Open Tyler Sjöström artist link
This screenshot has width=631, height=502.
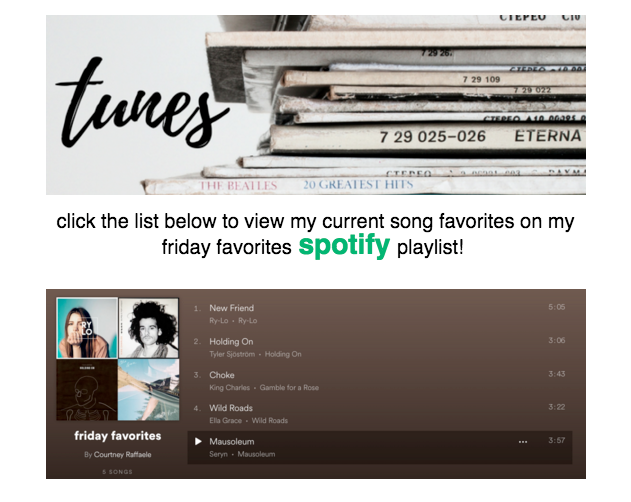pyautogui.click(x=232, y=354)
